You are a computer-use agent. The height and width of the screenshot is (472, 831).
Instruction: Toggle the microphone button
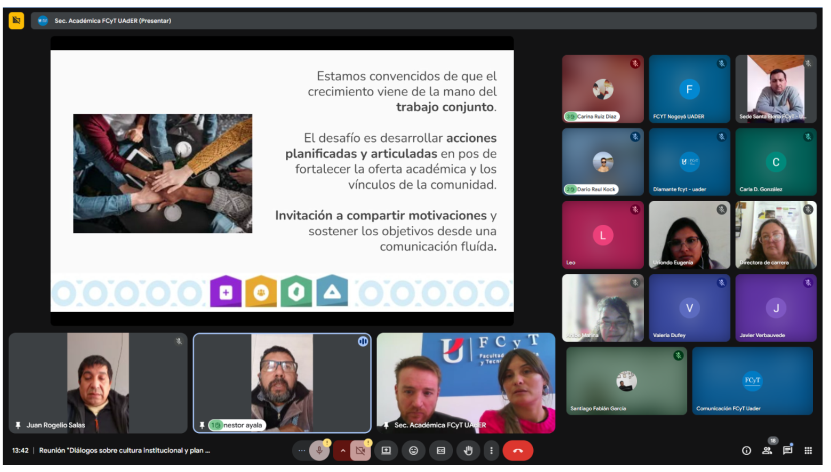320,451
